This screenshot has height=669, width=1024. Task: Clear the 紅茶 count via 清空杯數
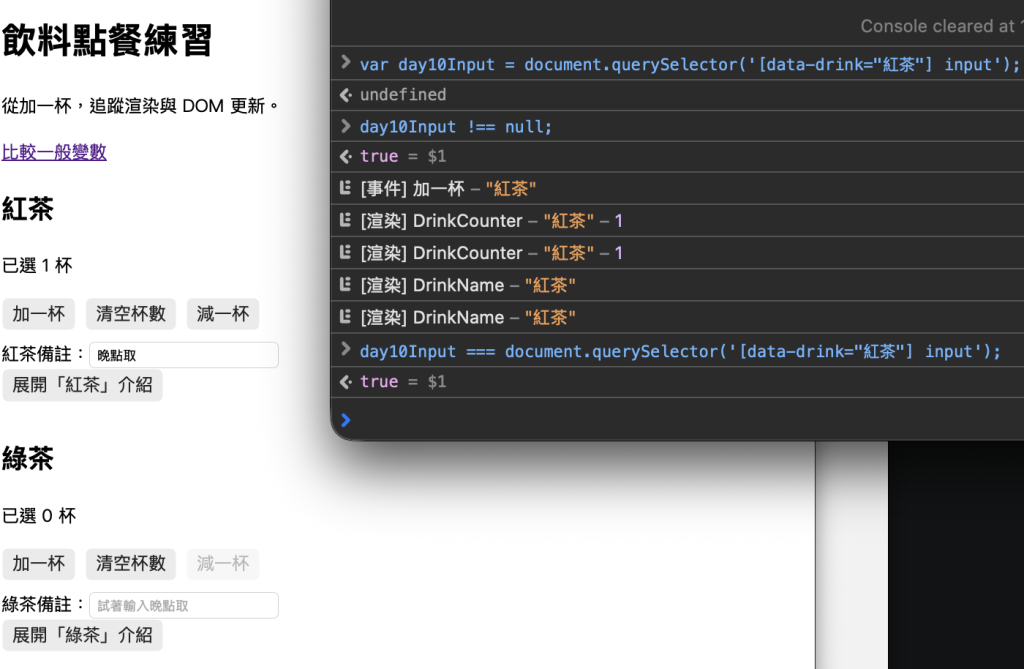click(x=131, y=314)
